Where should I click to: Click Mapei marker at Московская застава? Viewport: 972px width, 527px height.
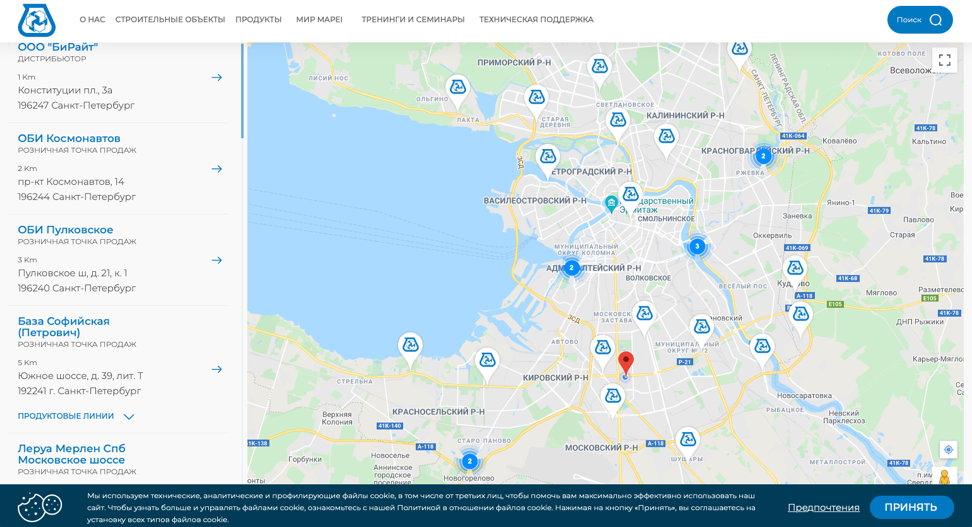(644, 316)
